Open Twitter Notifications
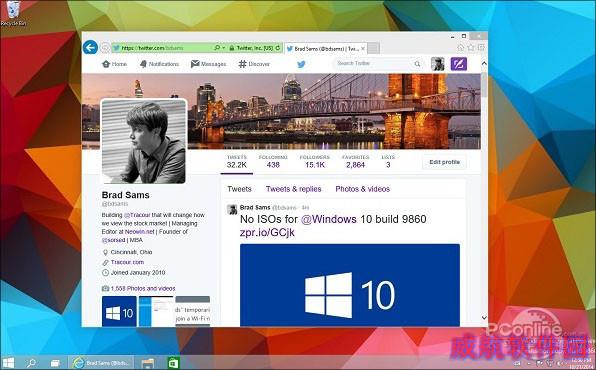Screen dimensions: 596x370 tap(159, 64)
